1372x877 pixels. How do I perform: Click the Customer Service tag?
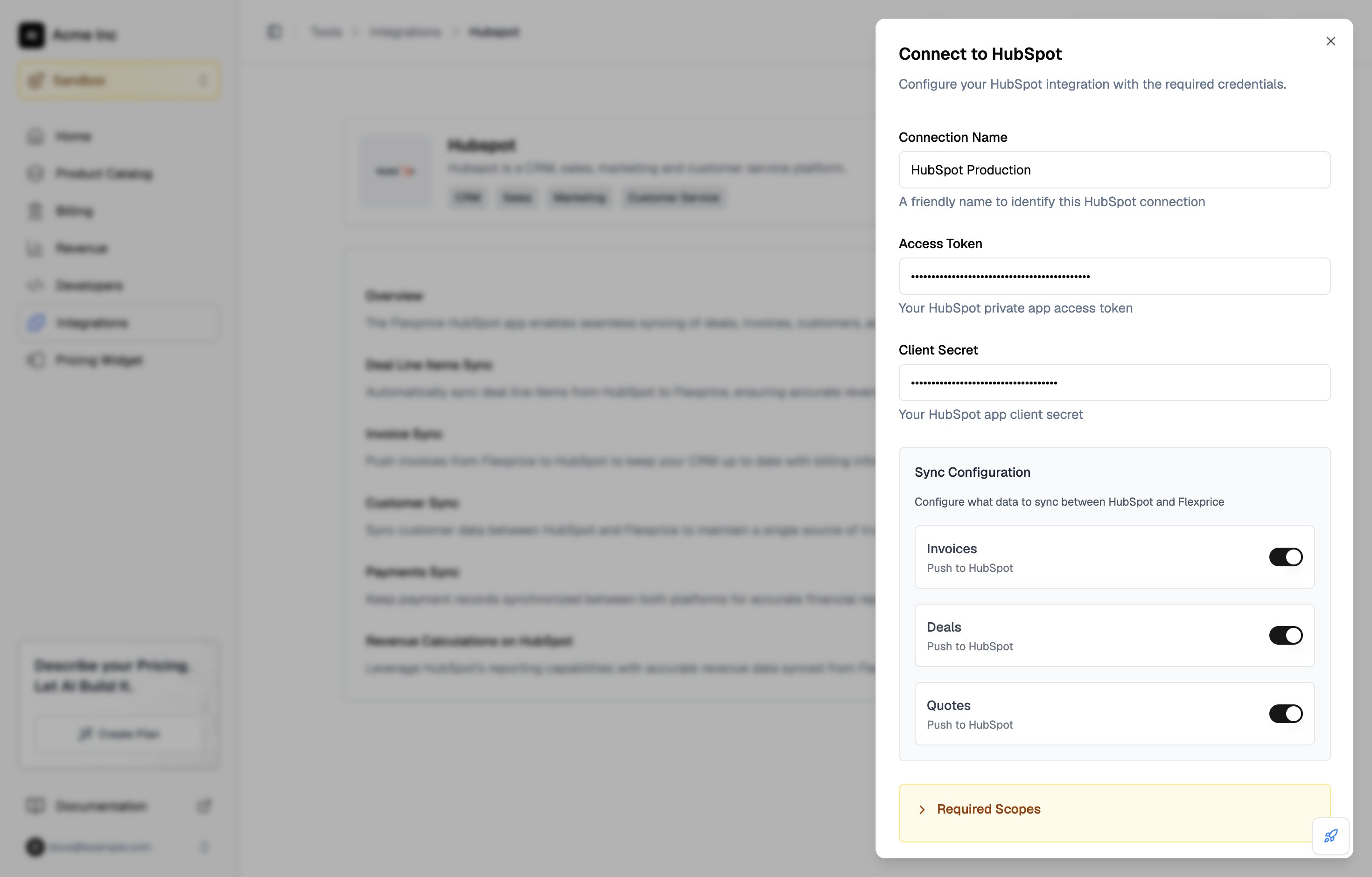[x=673, y=198]
